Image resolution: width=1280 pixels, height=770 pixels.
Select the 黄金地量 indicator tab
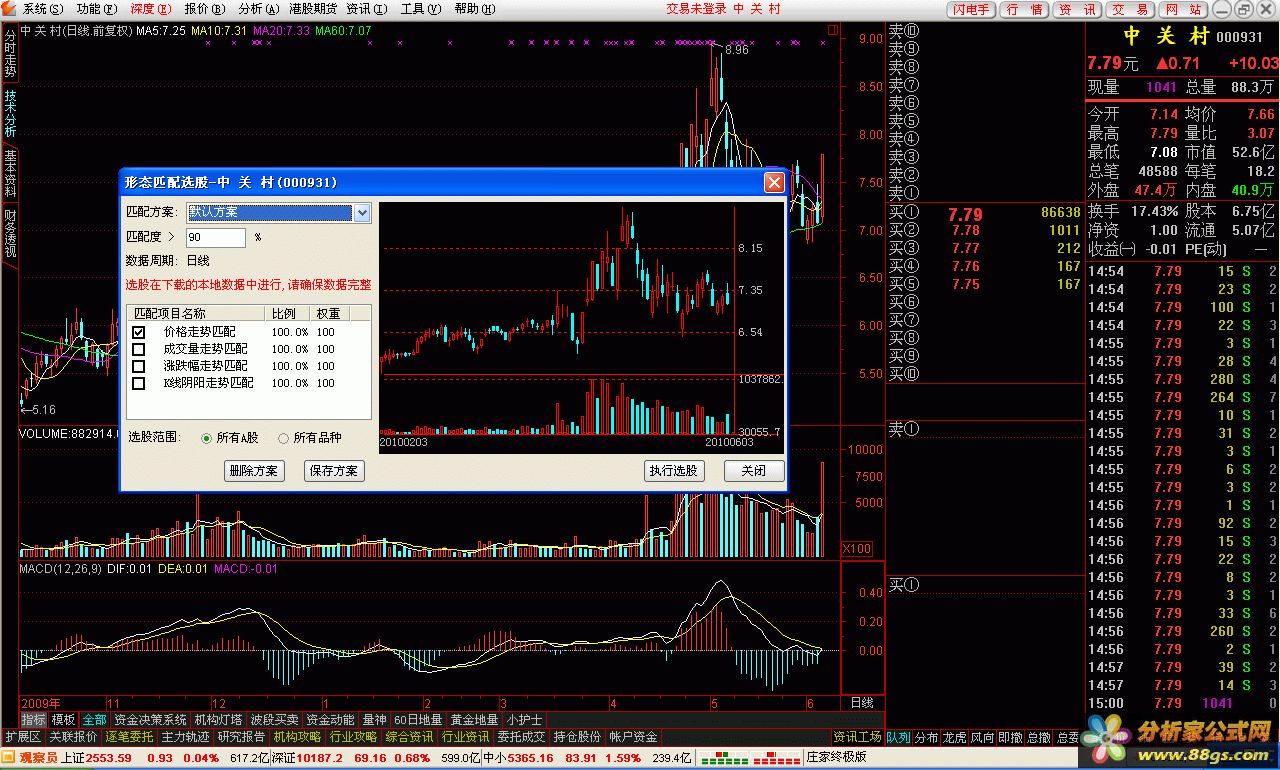(474, 720)
